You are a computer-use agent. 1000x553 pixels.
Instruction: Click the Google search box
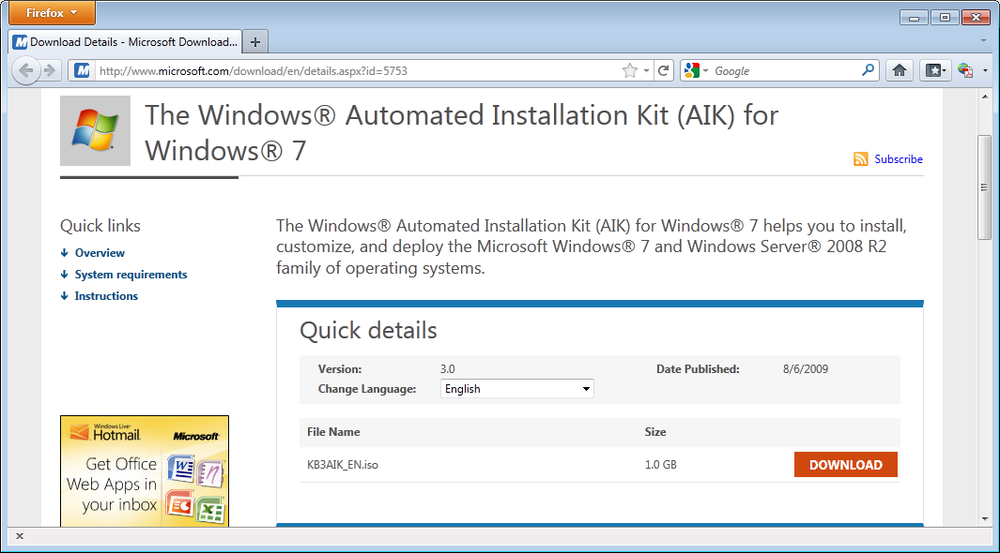784,71
